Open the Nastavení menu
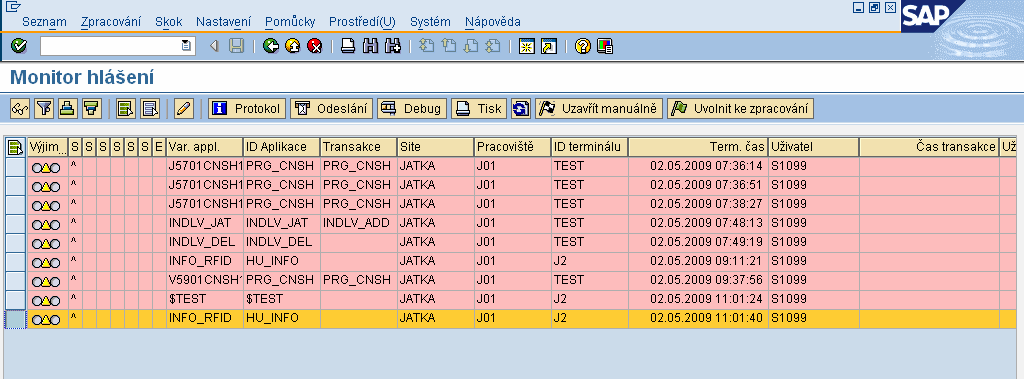Image resolution: width=1024 pixels, height=379 pixels. (x=223, y=22)
